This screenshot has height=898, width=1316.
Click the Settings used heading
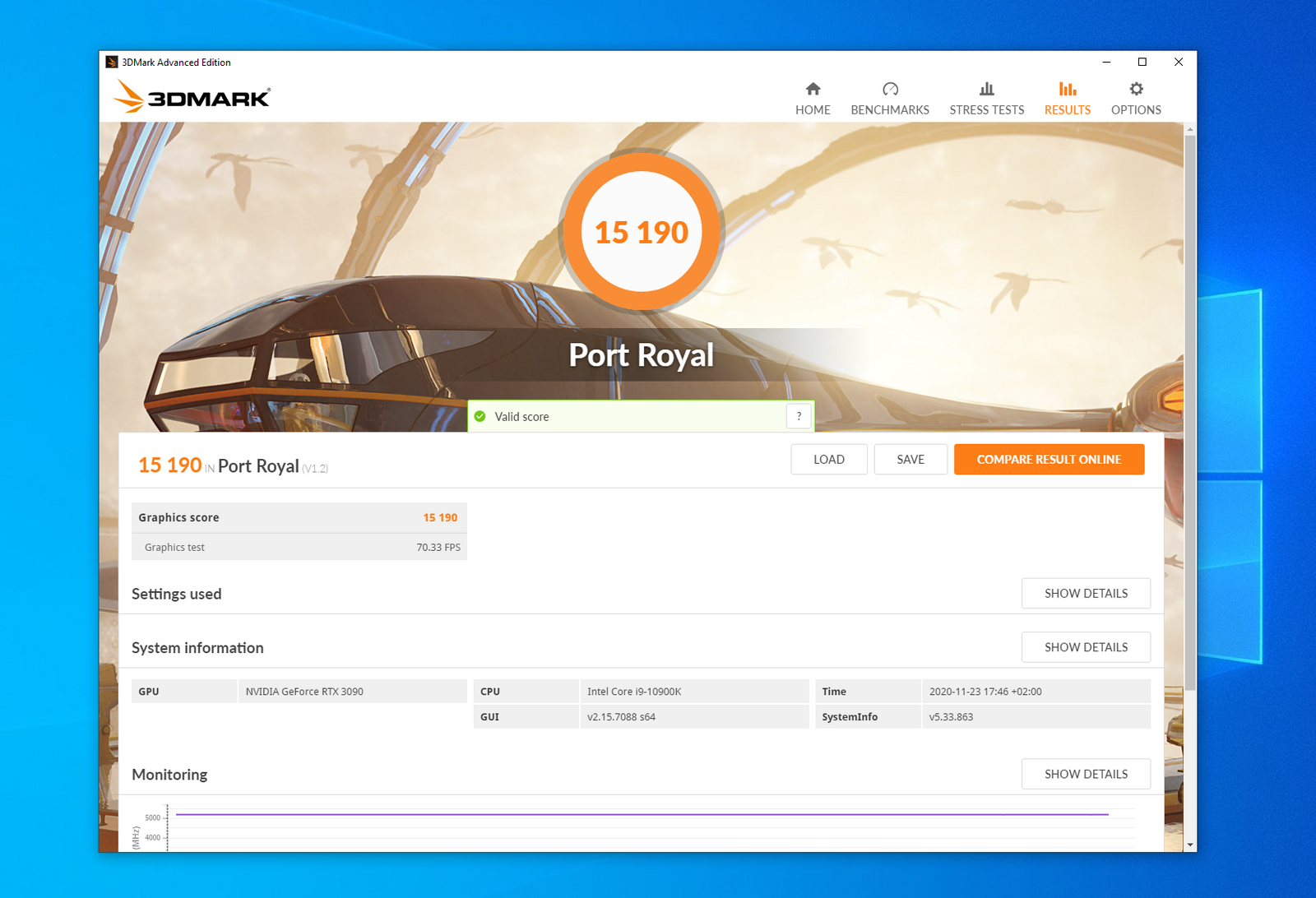[x=176, y=594]
